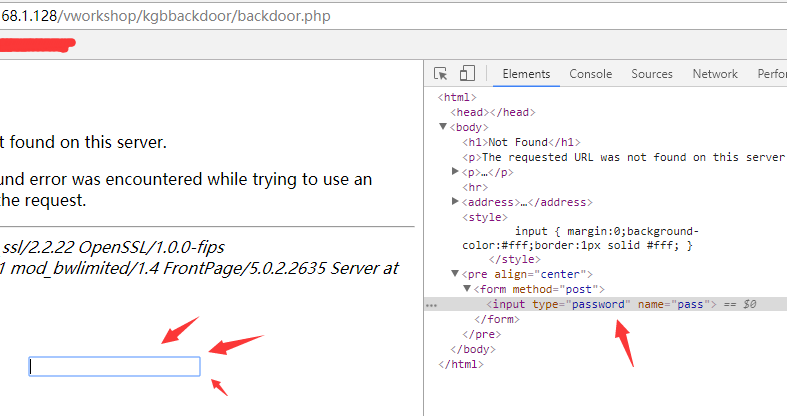
Task: Click the password input field on page
Action: pyautogui.click(x=114, y=367)
